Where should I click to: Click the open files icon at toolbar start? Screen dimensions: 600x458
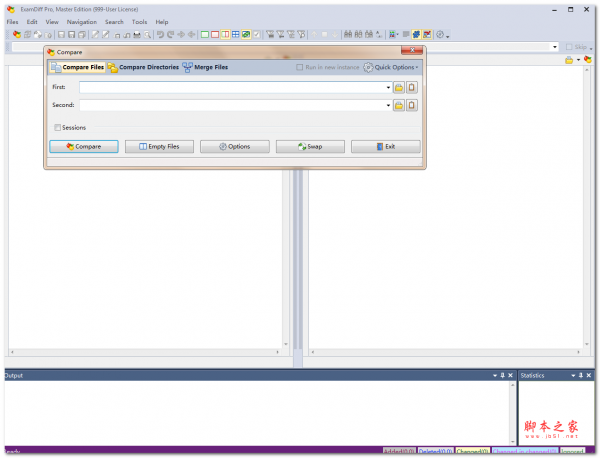point(16,34)
